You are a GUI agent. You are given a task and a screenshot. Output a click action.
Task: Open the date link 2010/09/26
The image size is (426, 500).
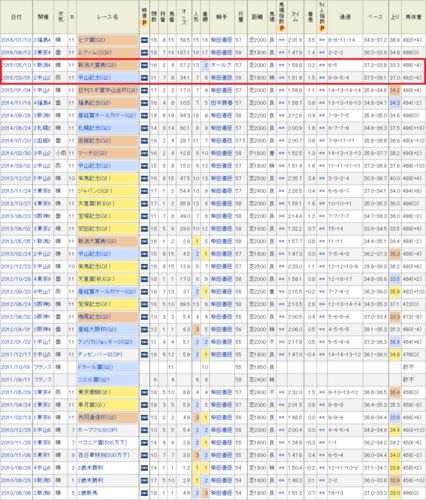point(16,468)
